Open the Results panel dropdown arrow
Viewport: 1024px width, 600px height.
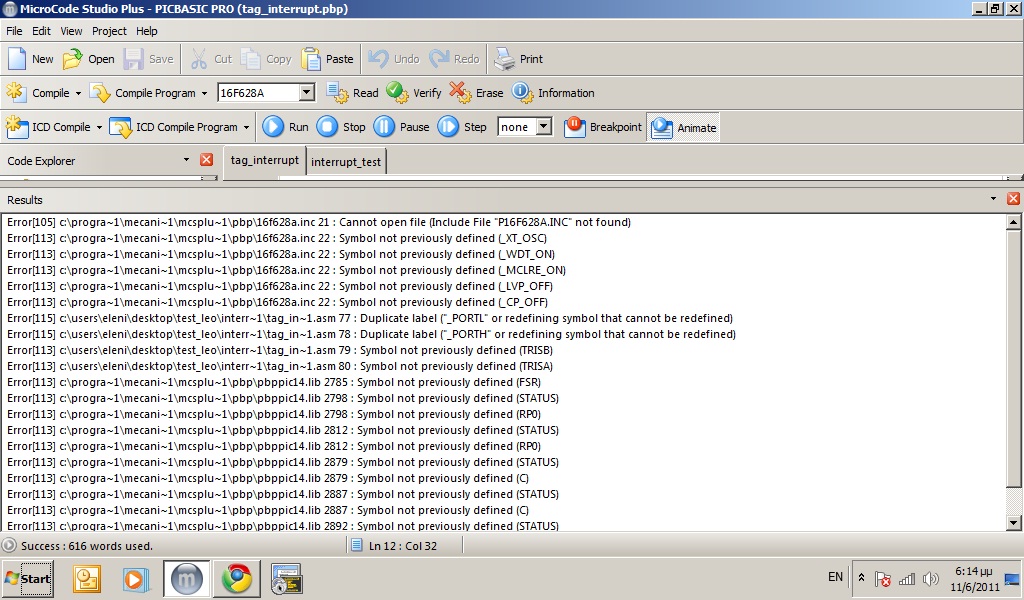coord(993,198)
